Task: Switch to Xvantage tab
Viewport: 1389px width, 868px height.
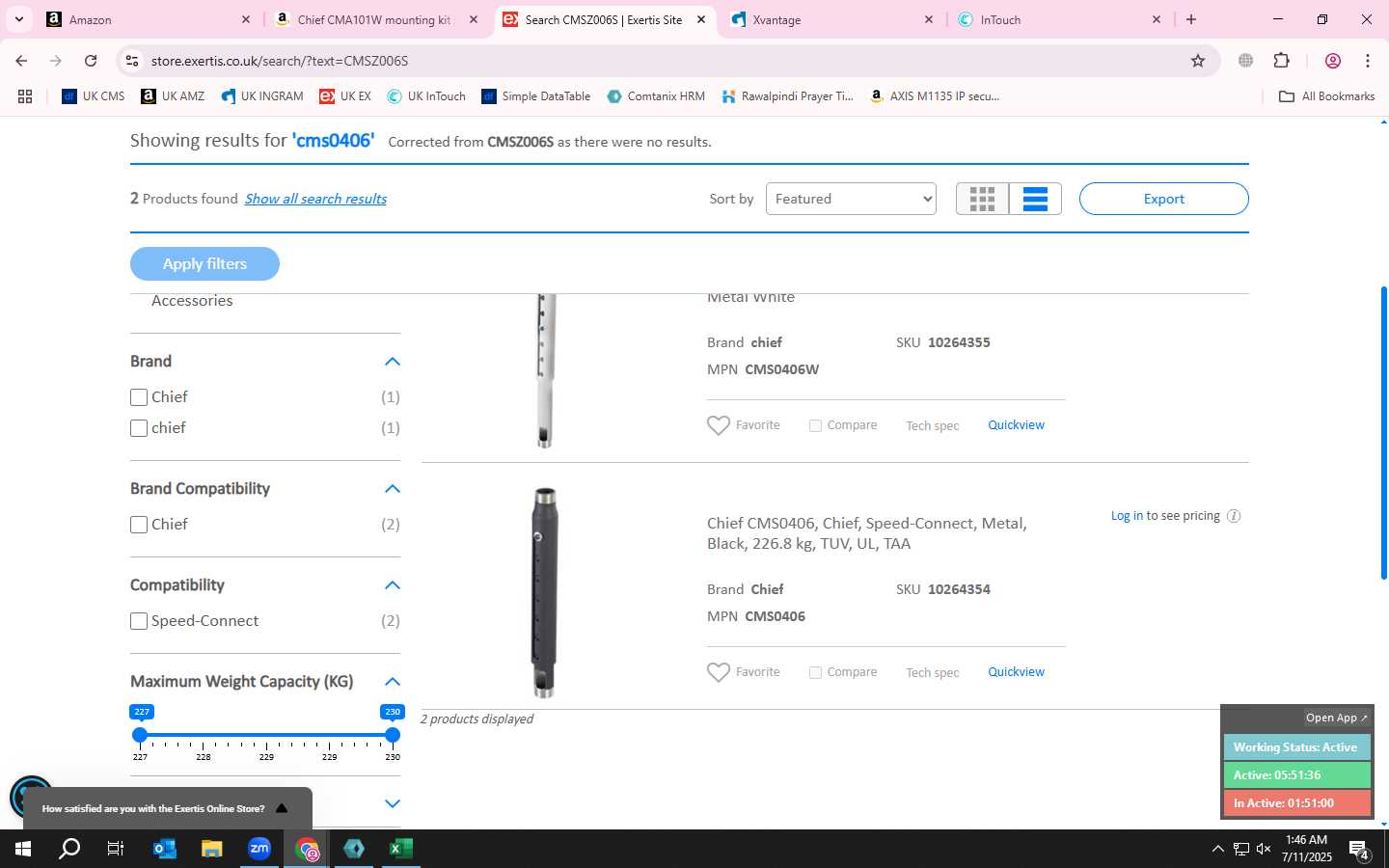Action: click(x=831, y=19)
